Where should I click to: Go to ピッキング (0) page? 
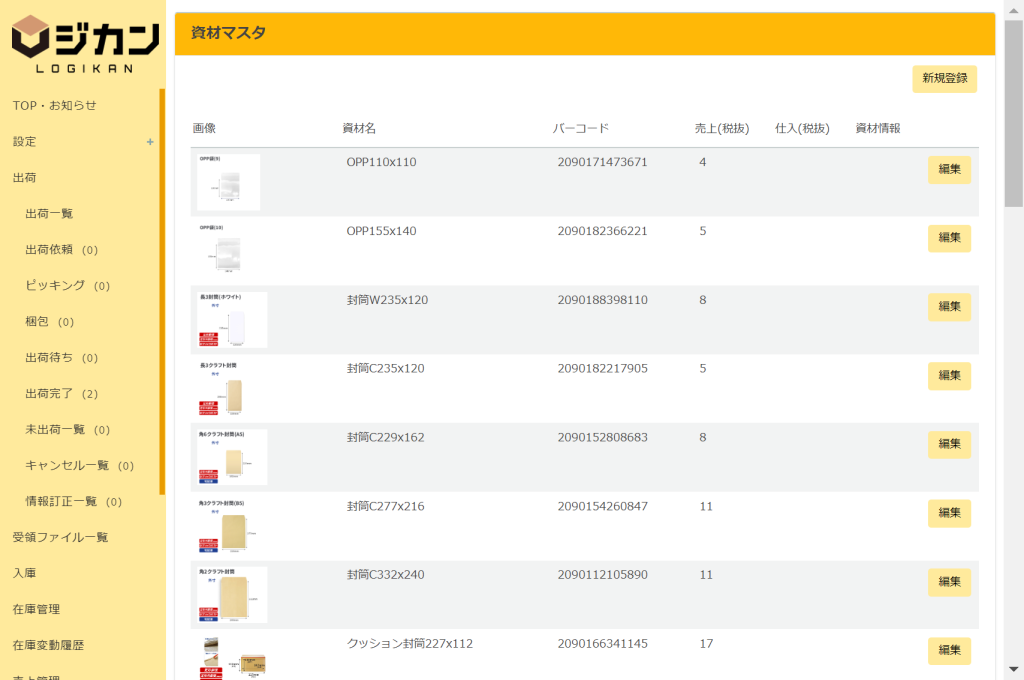67,286
